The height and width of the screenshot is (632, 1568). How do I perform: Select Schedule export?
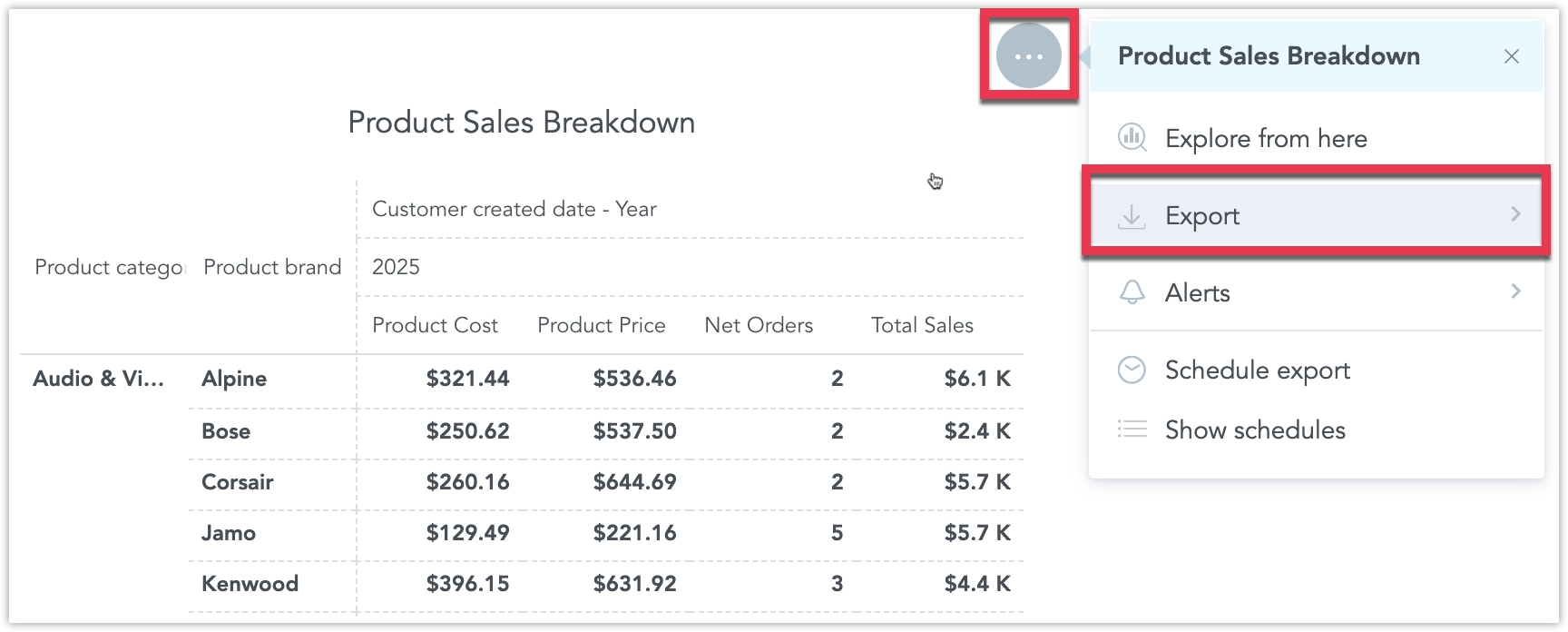coord(1258,370)
